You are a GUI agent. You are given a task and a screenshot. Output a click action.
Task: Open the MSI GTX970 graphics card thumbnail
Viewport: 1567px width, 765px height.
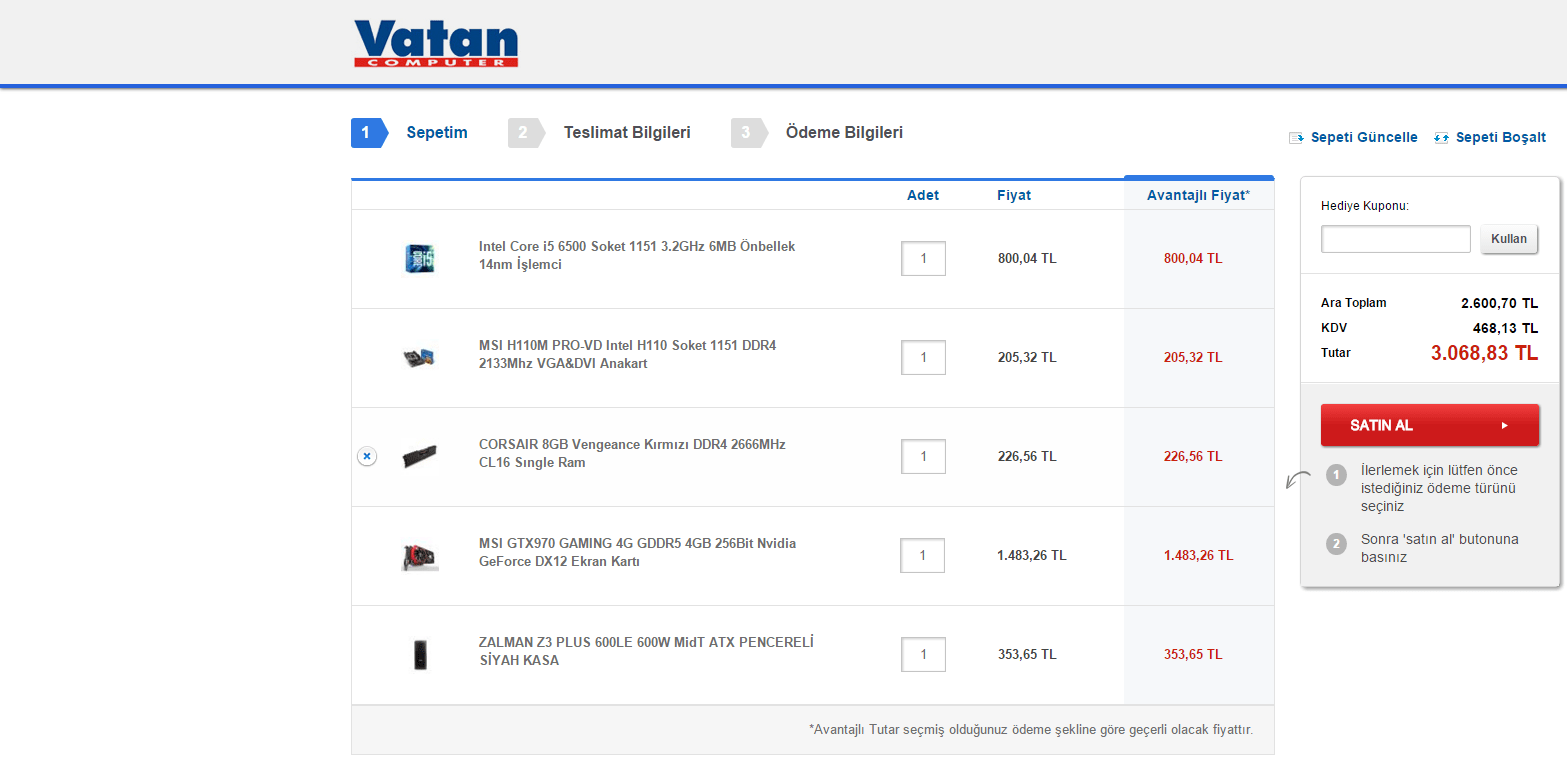(420, 555)
